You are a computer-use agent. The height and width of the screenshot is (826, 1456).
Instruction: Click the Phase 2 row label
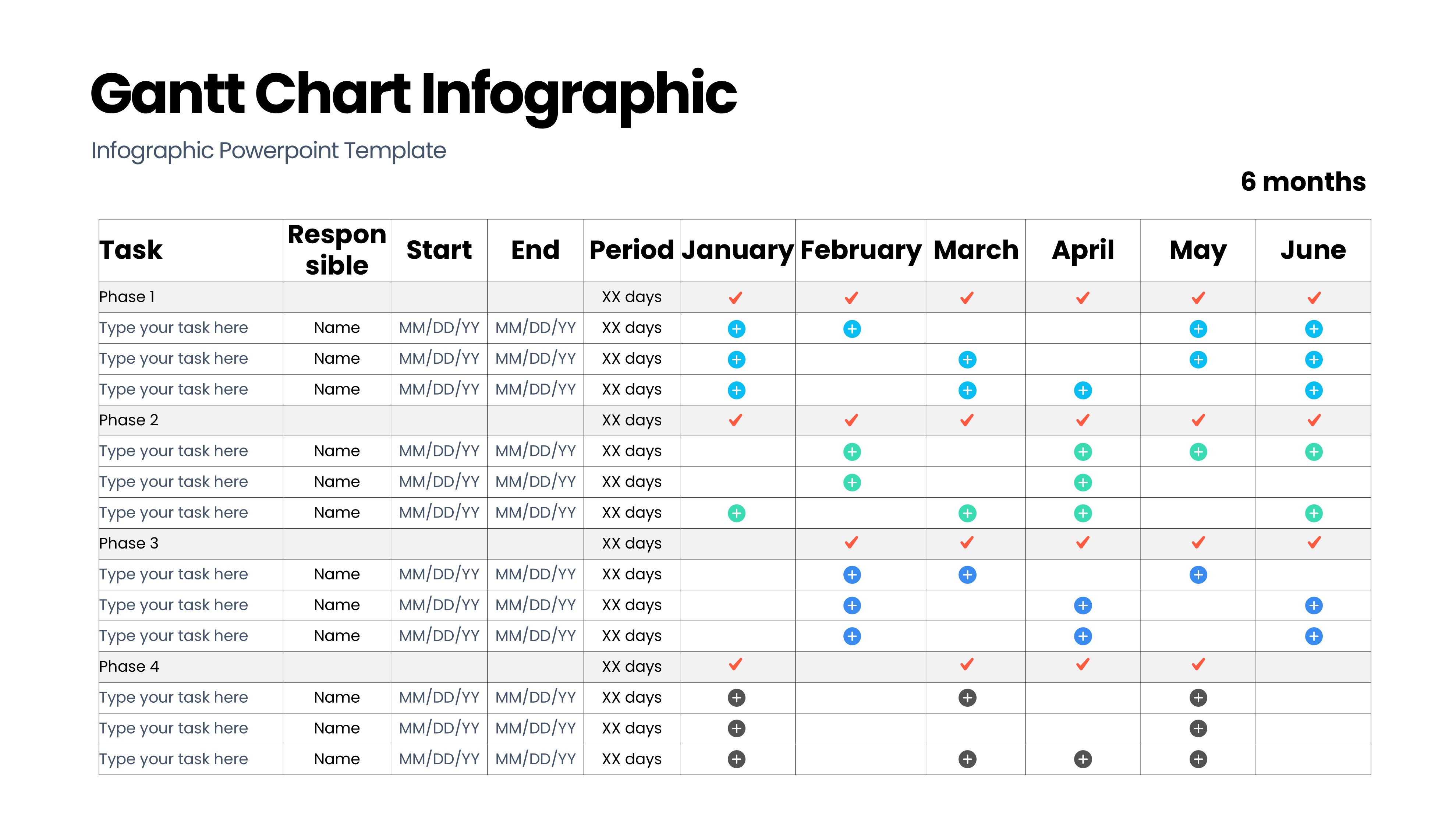(129, 420)
